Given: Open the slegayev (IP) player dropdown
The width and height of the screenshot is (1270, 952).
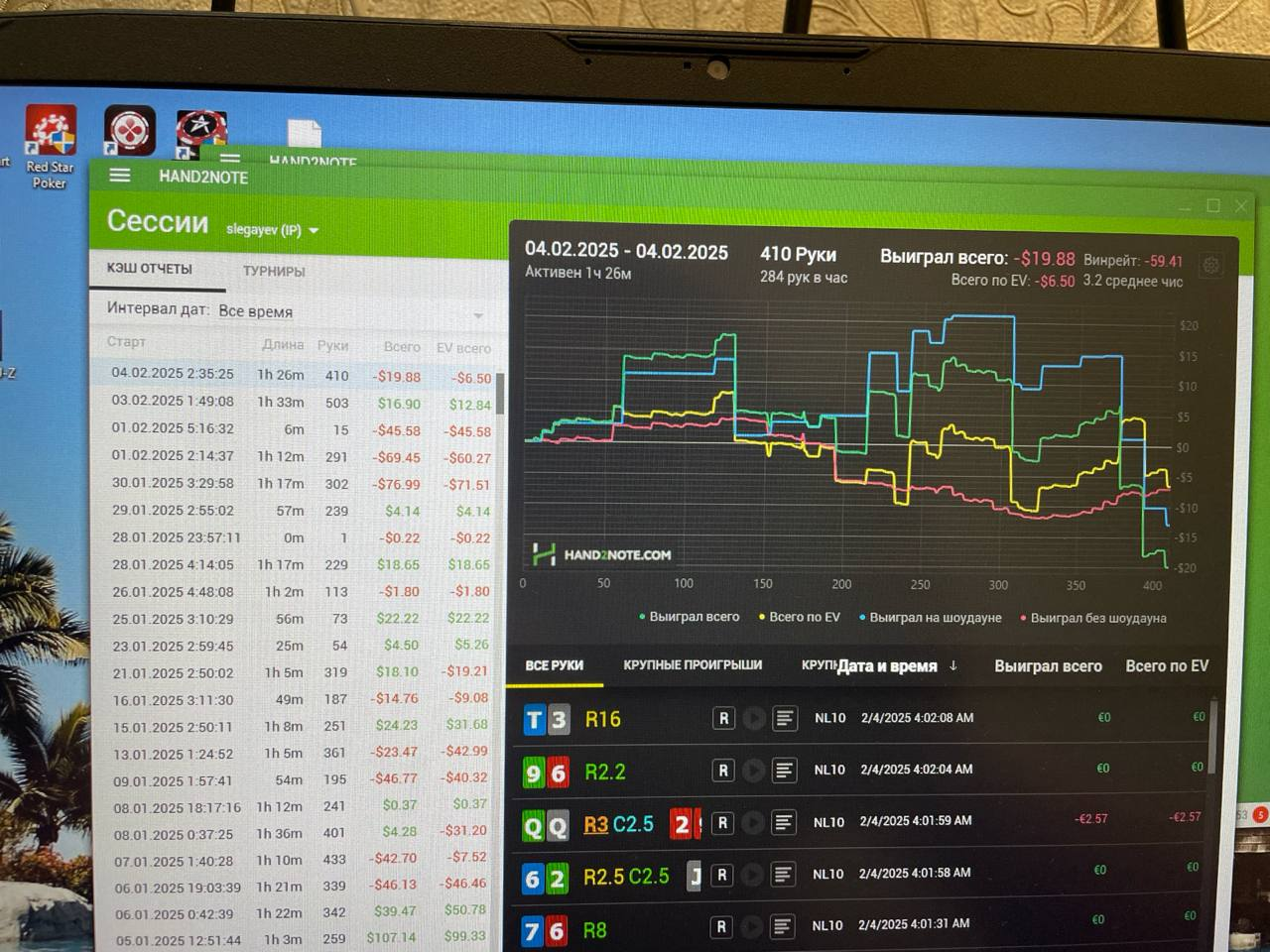Looking at the screenshot, I should pyautogui.click(x=273, y=229).
